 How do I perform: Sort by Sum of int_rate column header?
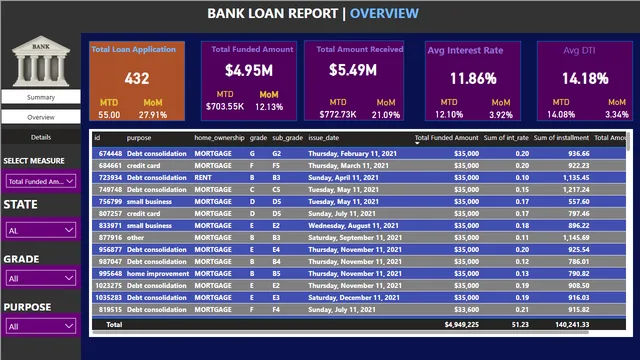506,138
